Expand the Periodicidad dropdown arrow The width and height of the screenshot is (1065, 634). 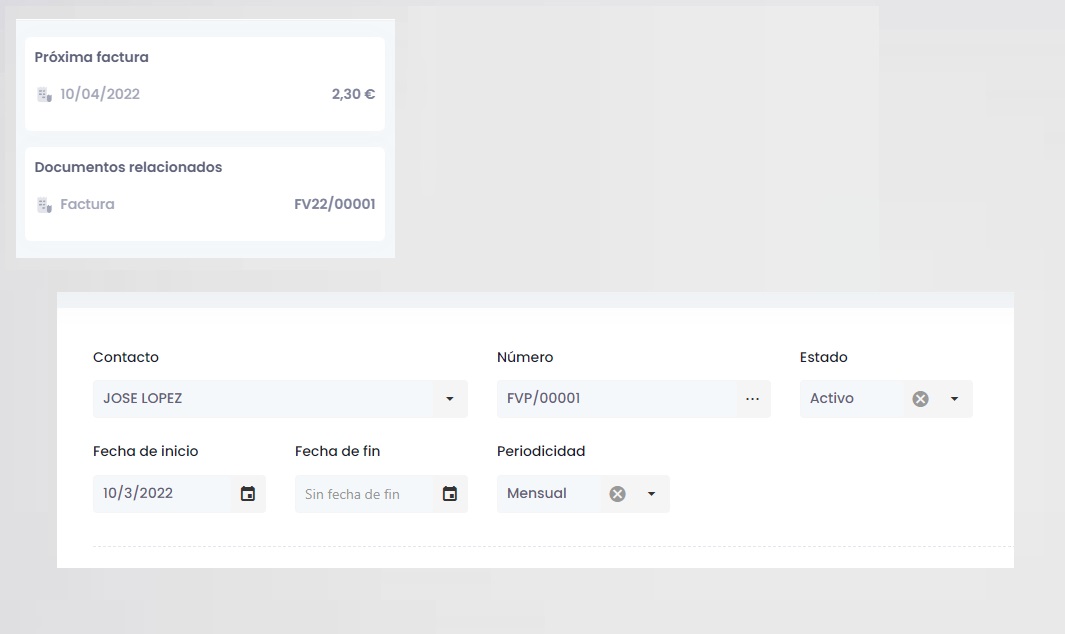pyautogui.click(x=651, y=494)
